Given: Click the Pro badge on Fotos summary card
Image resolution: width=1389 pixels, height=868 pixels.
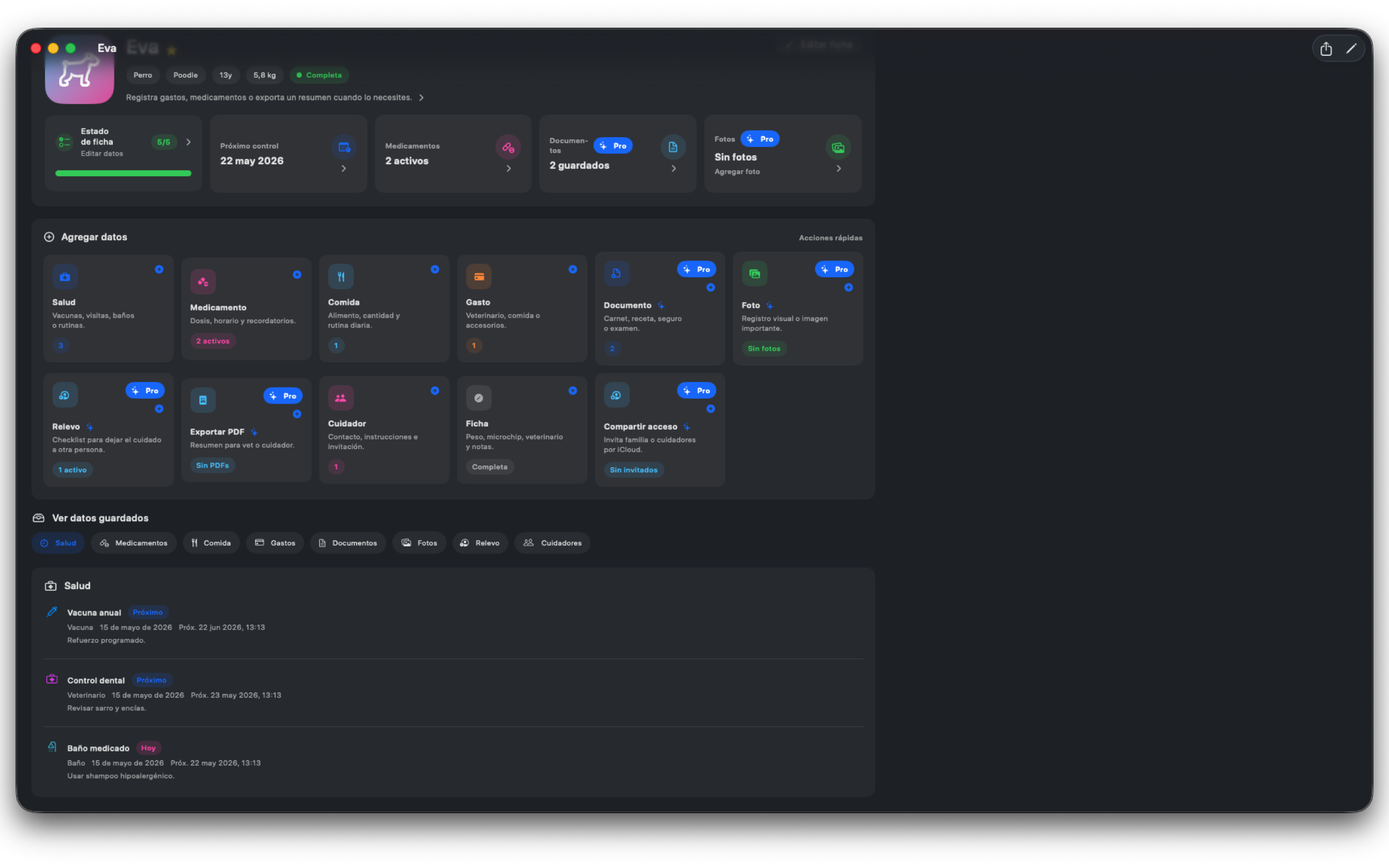Looking at the screenshot, I should 760,139.
